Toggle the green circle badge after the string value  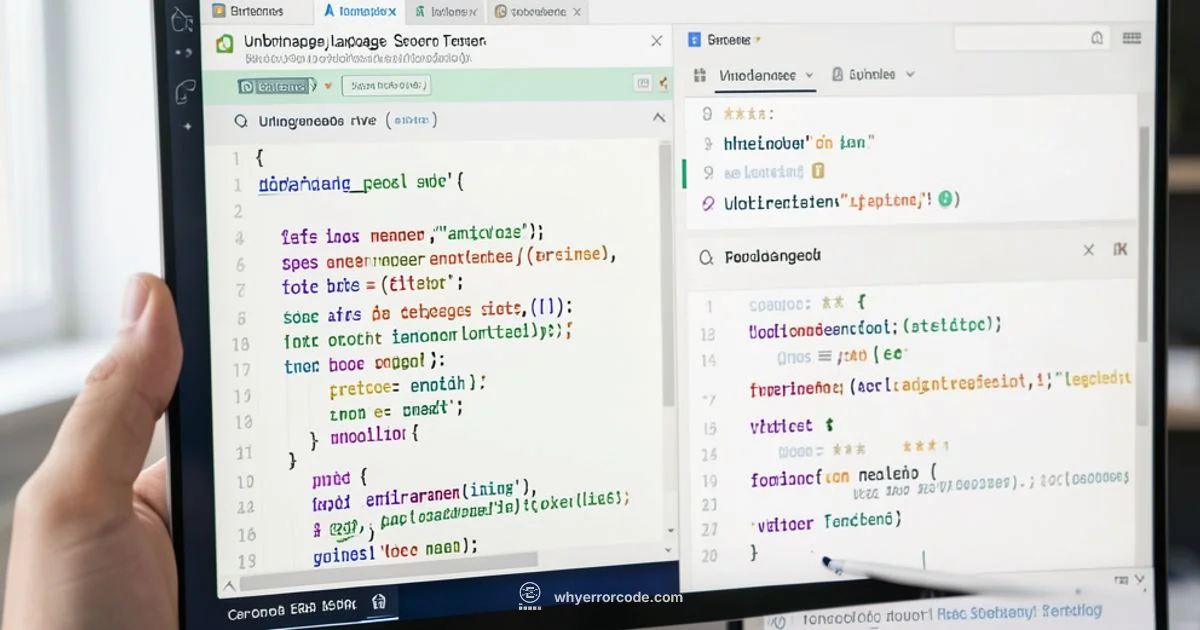945,199
